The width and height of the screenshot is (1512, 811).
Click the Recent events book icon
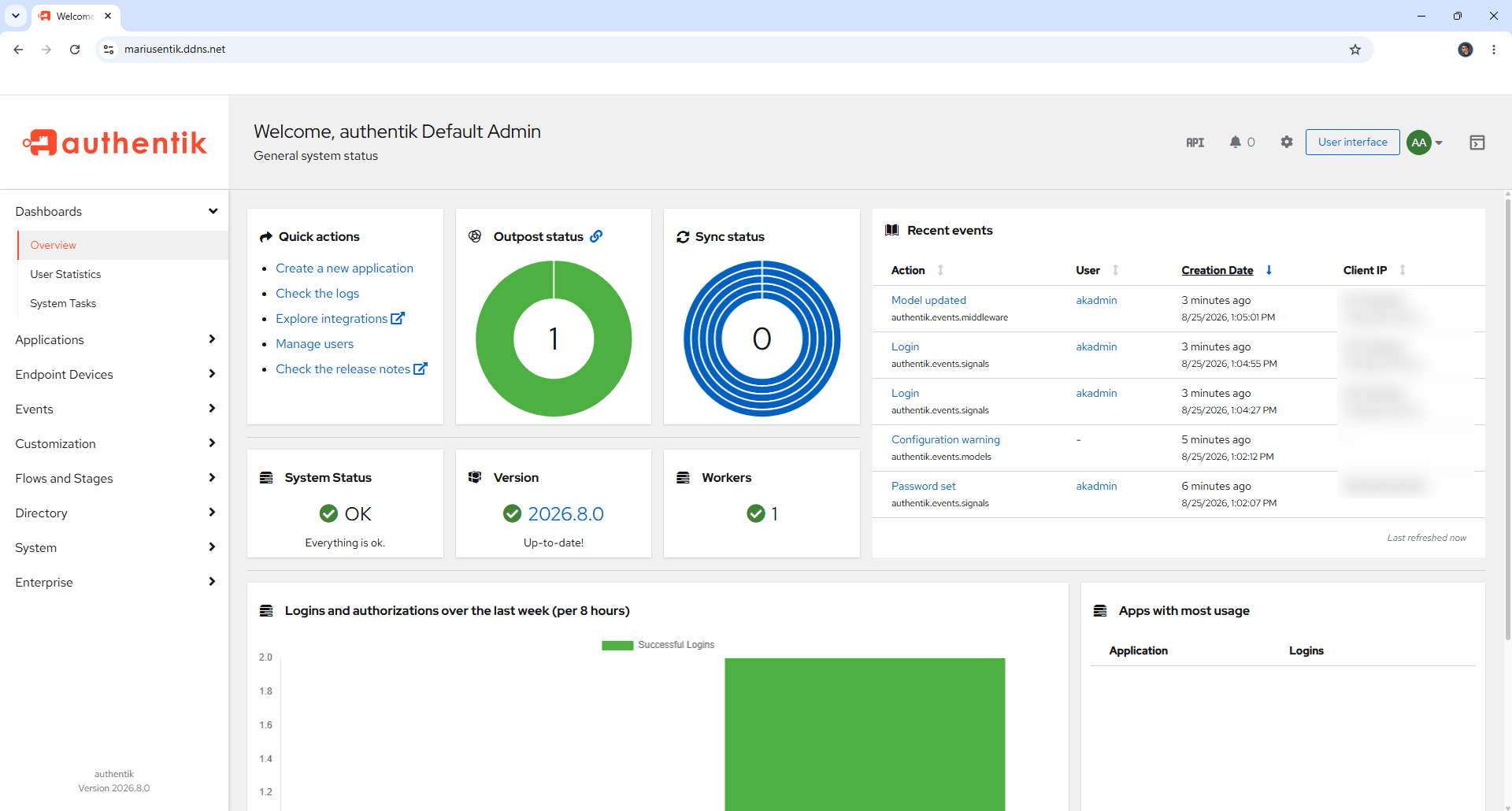pos(892,230)
